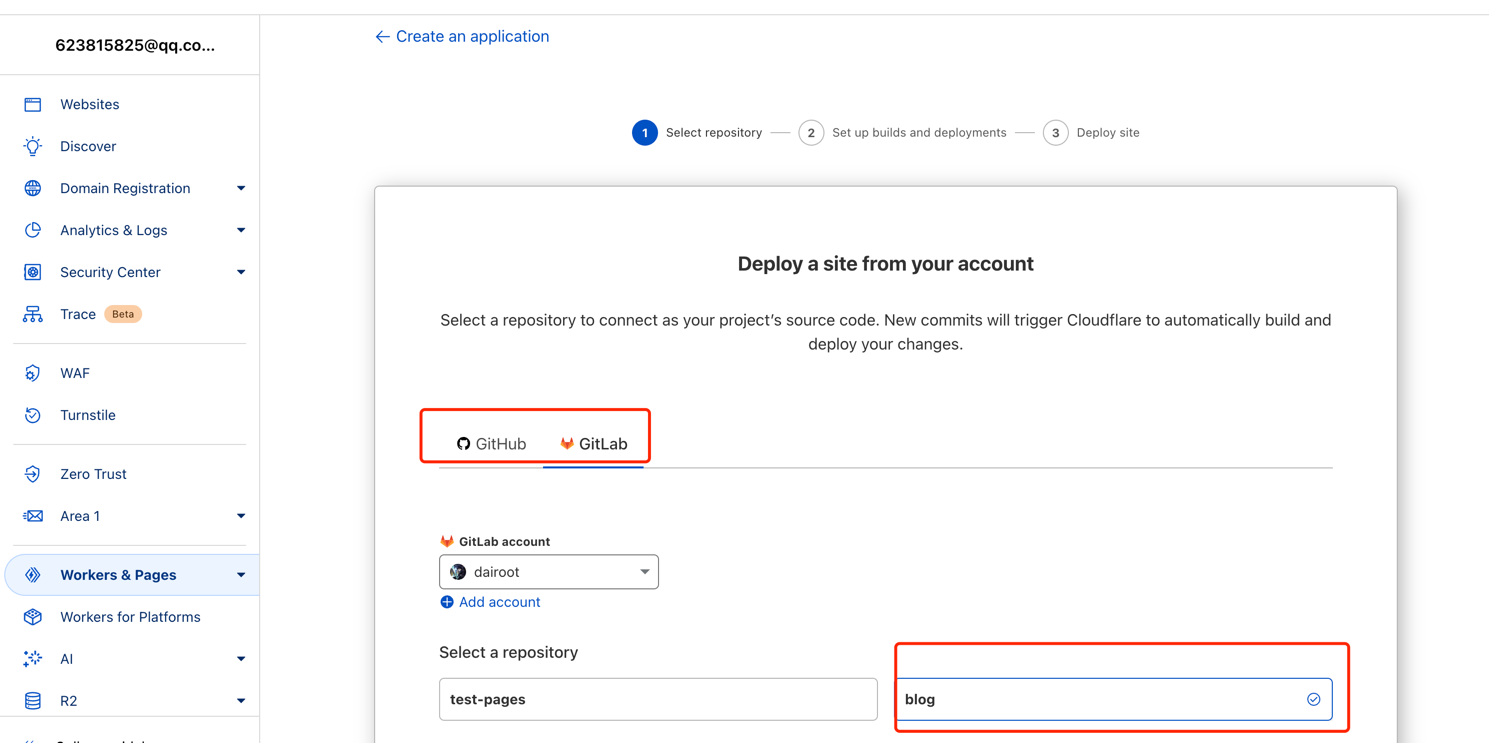
Task: Click the Beta badge next to Trace
Action: [123, 314]
